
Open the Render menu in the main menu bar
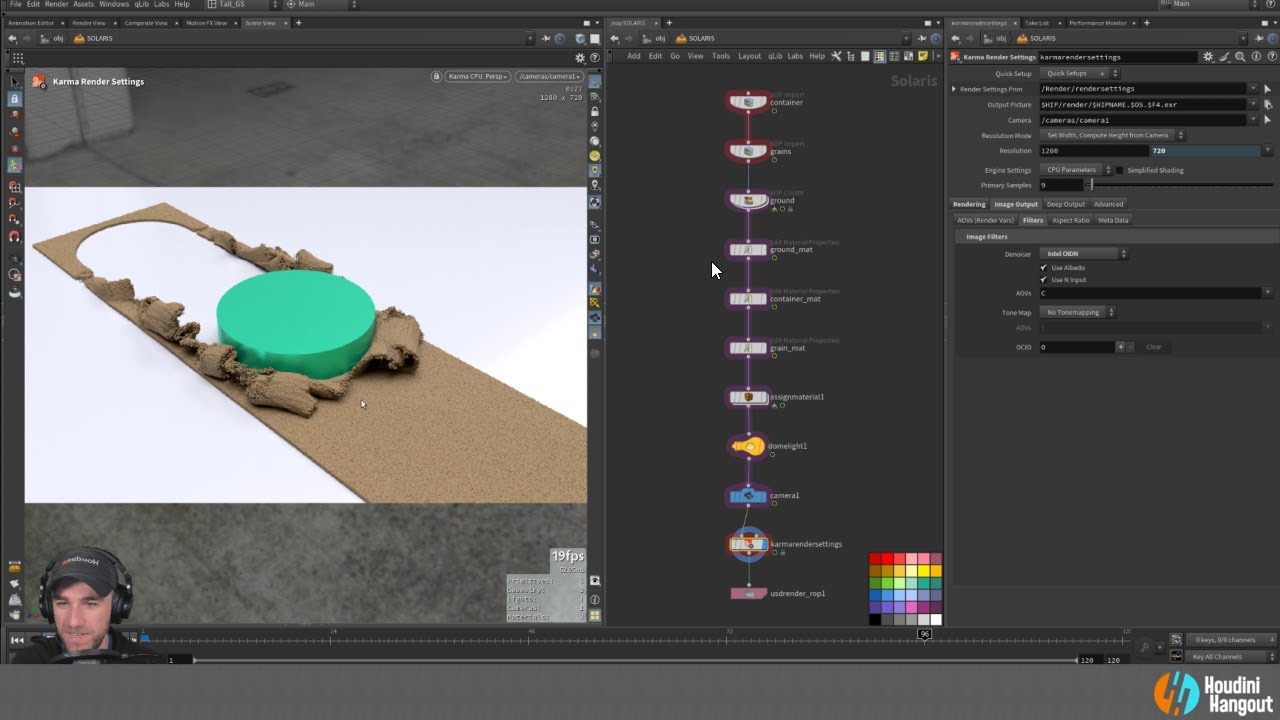click(57, 4)
